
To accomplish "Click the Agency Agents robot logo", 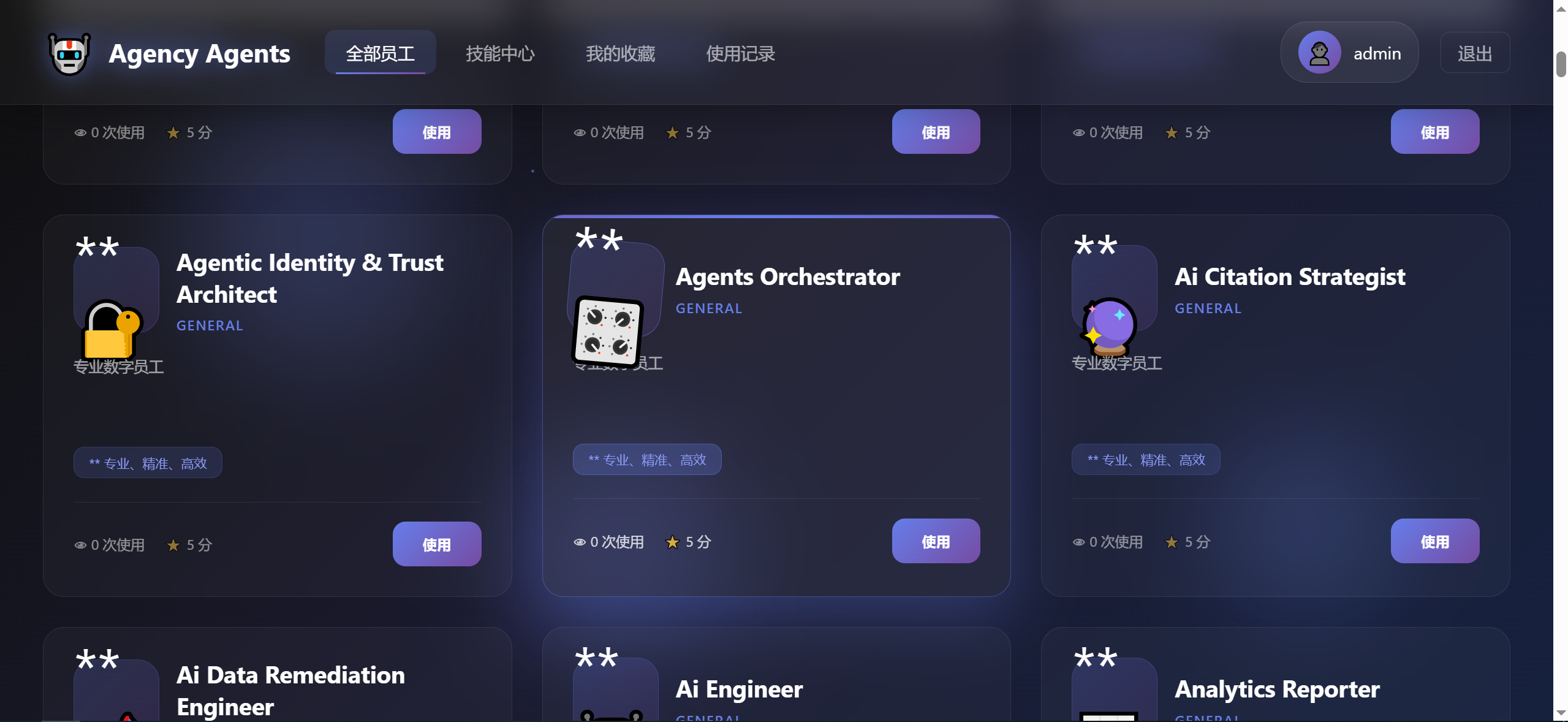I will (69, 54).
